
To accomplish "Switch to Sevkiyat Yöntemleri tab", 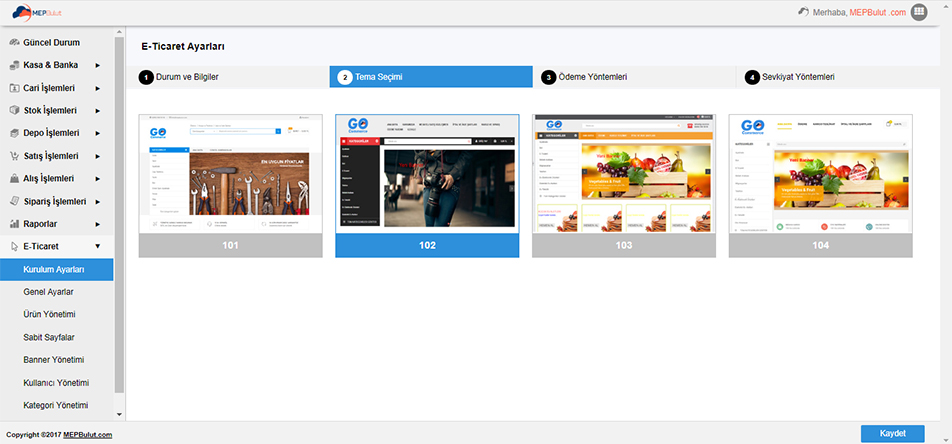I will pyautogui.click(x=838, y=77).
